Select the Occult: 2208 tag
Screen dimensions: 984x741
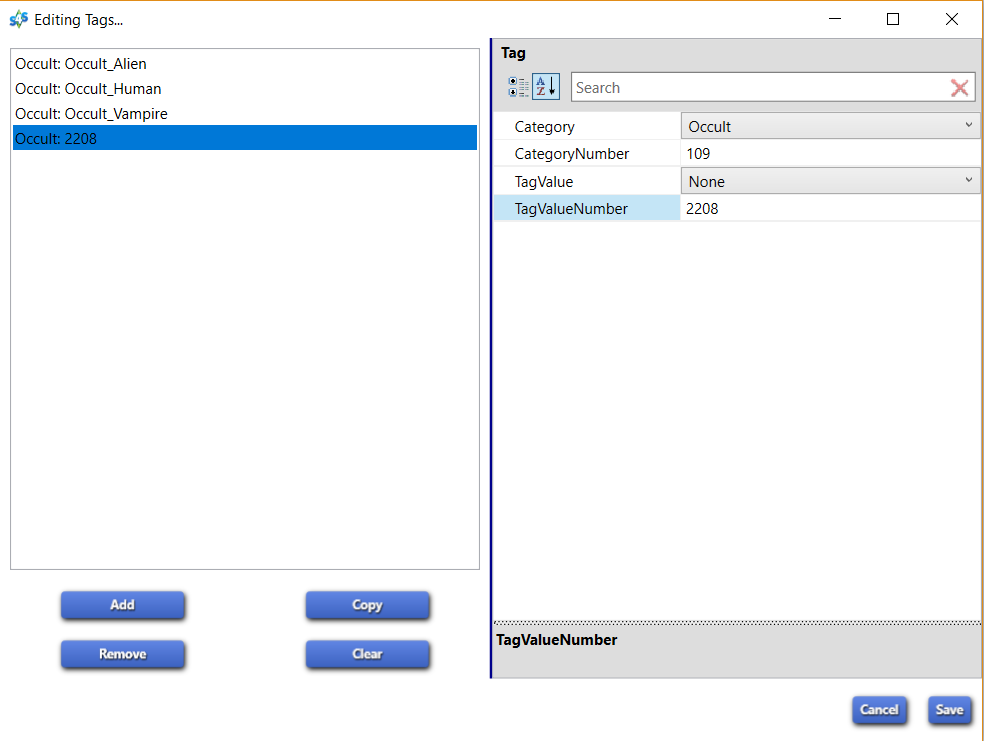[x=245, y=138]
